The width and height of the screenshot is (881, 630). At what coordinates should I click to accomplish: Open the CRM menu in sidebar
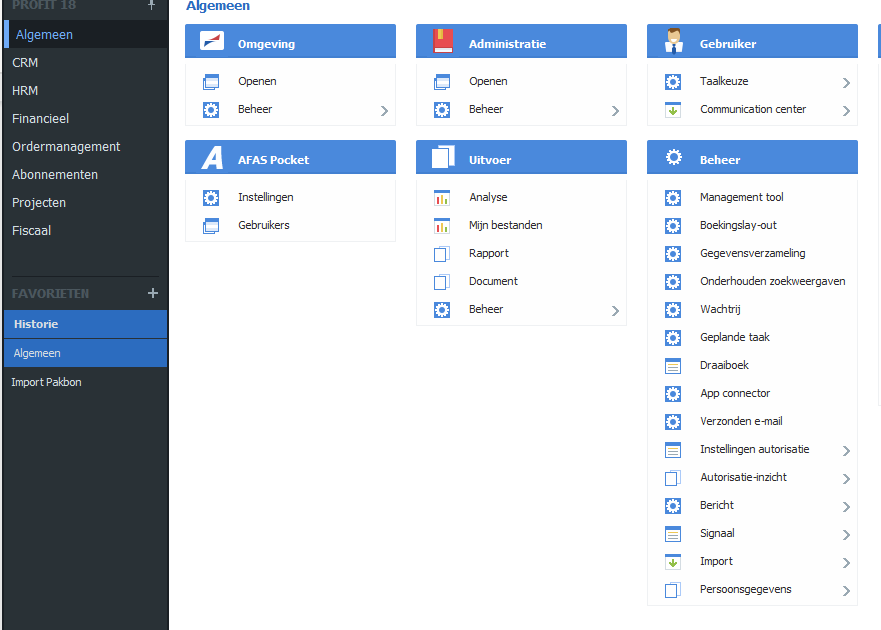(x=25, y=63)
